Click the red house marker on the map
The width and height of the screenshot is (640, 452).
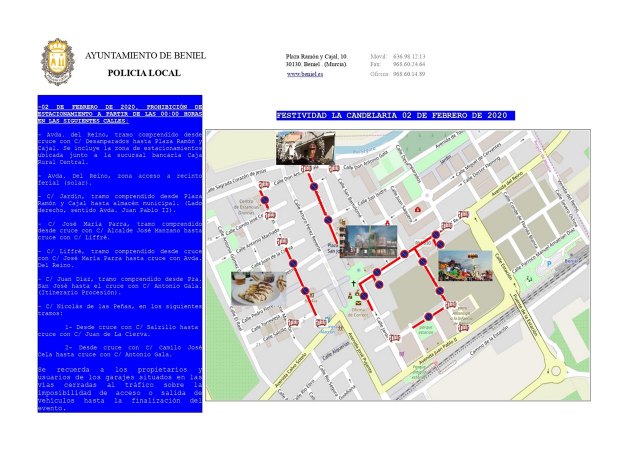417,209
